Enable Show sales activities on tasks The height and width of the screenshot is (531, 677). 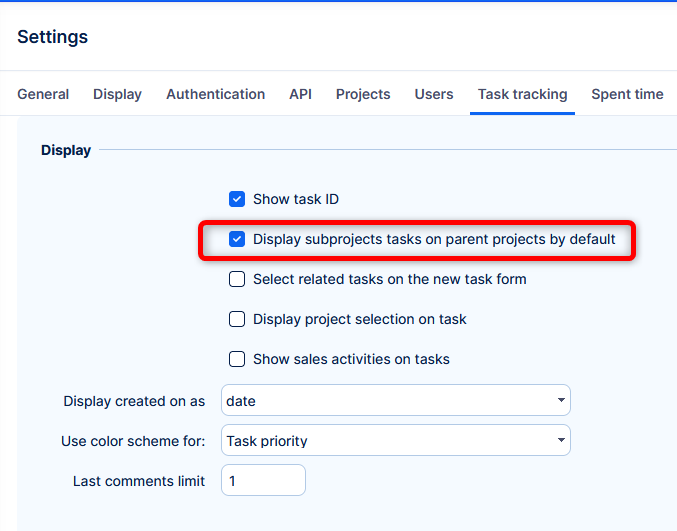pyautogui.click(x=237, y=359)
